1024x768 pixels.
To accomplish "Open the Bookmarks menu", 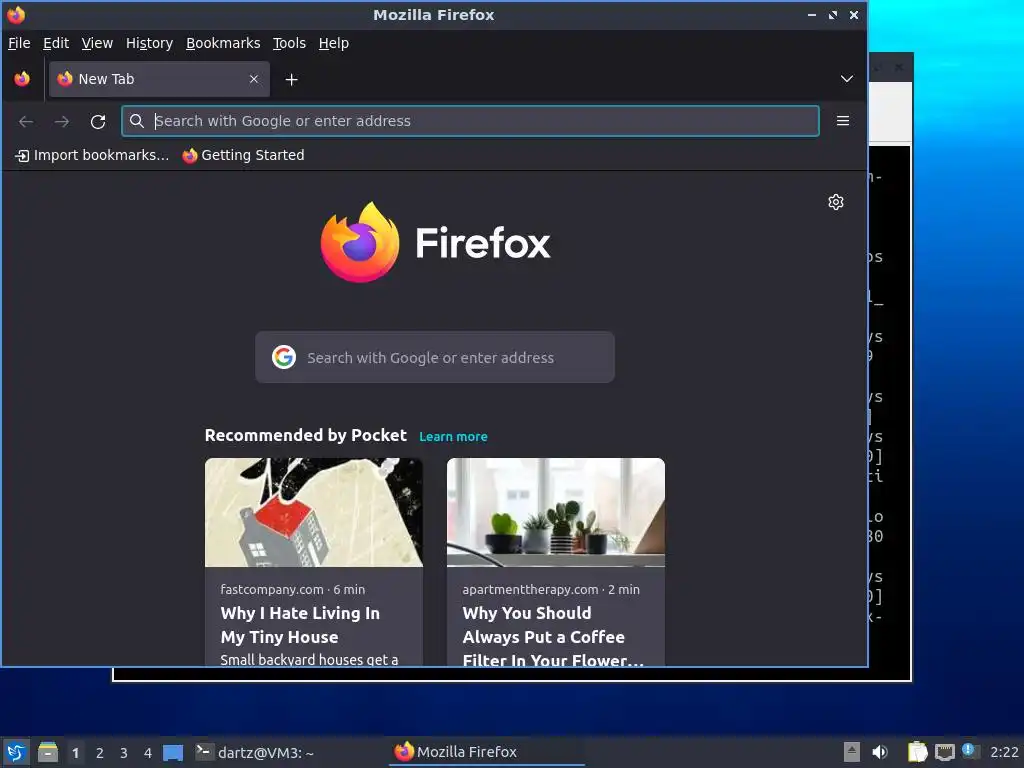I will [x=223, y=43].
